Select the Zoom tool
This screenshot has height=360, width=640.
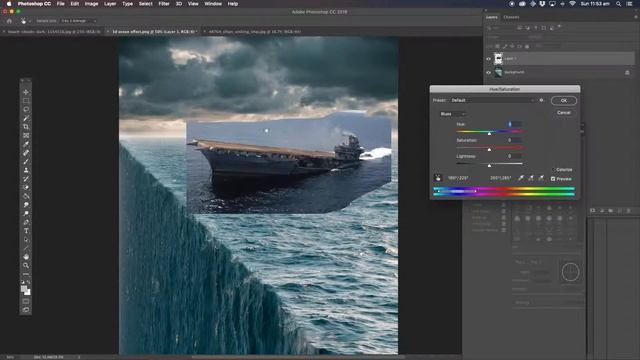coord(26,265)
